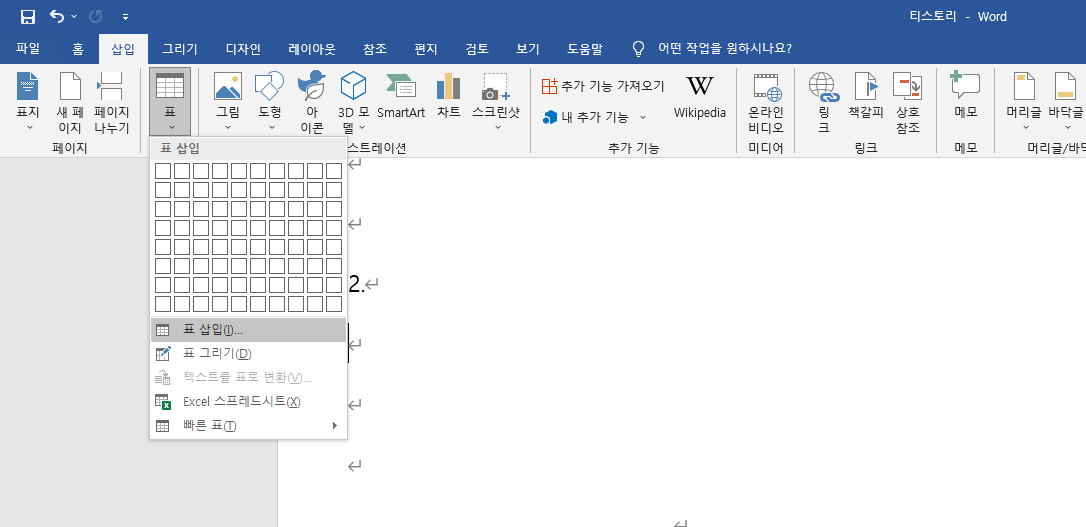The height and width of the screenshot is (527, 1086).
Task: Click the bottom-right cell of the table grid
Action: tap(334, 304)
